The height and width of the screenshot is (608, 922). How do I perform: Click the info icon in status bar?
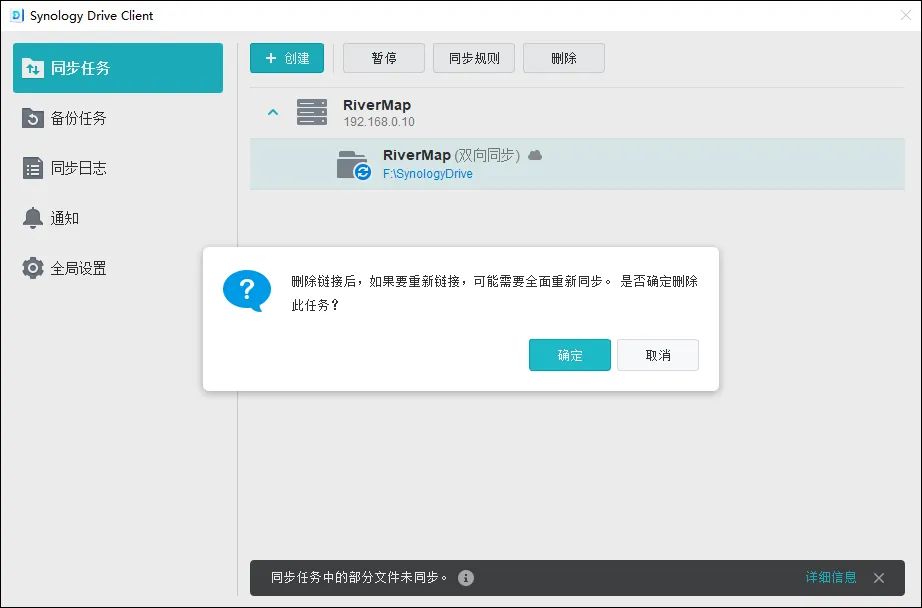pyautogui.click(x=466, y=578)
